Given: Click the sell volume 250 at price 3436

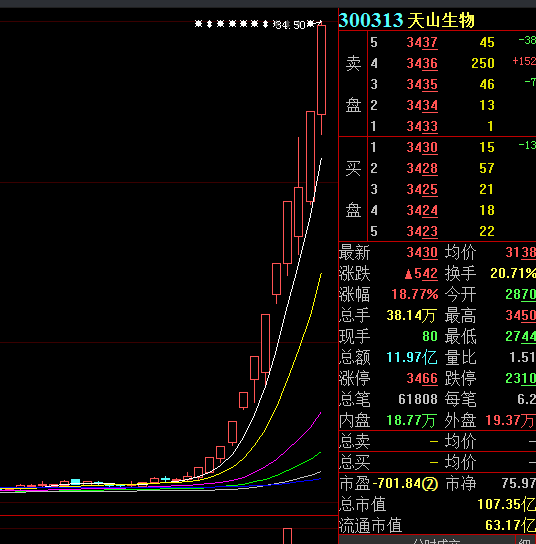Looking at the screenshot, I should 483,63.
